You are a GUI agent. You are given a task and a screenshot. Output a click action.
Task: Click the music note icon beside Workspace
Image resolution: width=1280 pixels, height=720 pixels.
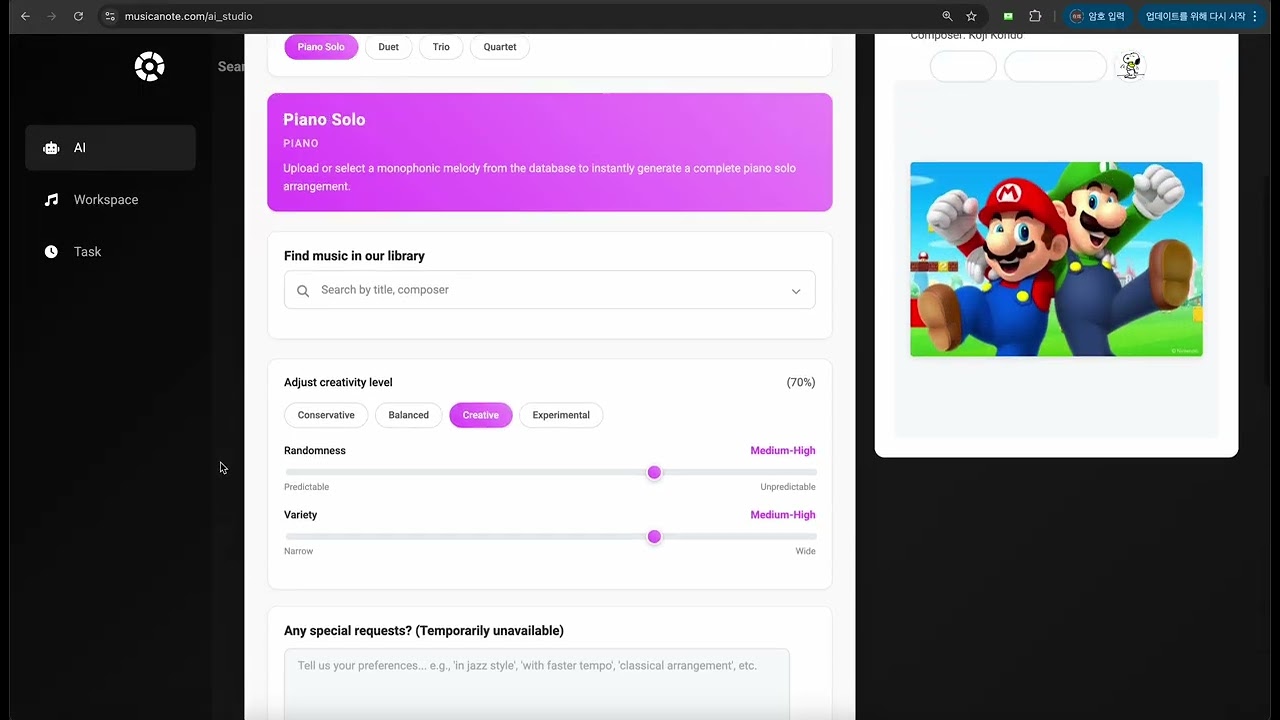point(51,200)
